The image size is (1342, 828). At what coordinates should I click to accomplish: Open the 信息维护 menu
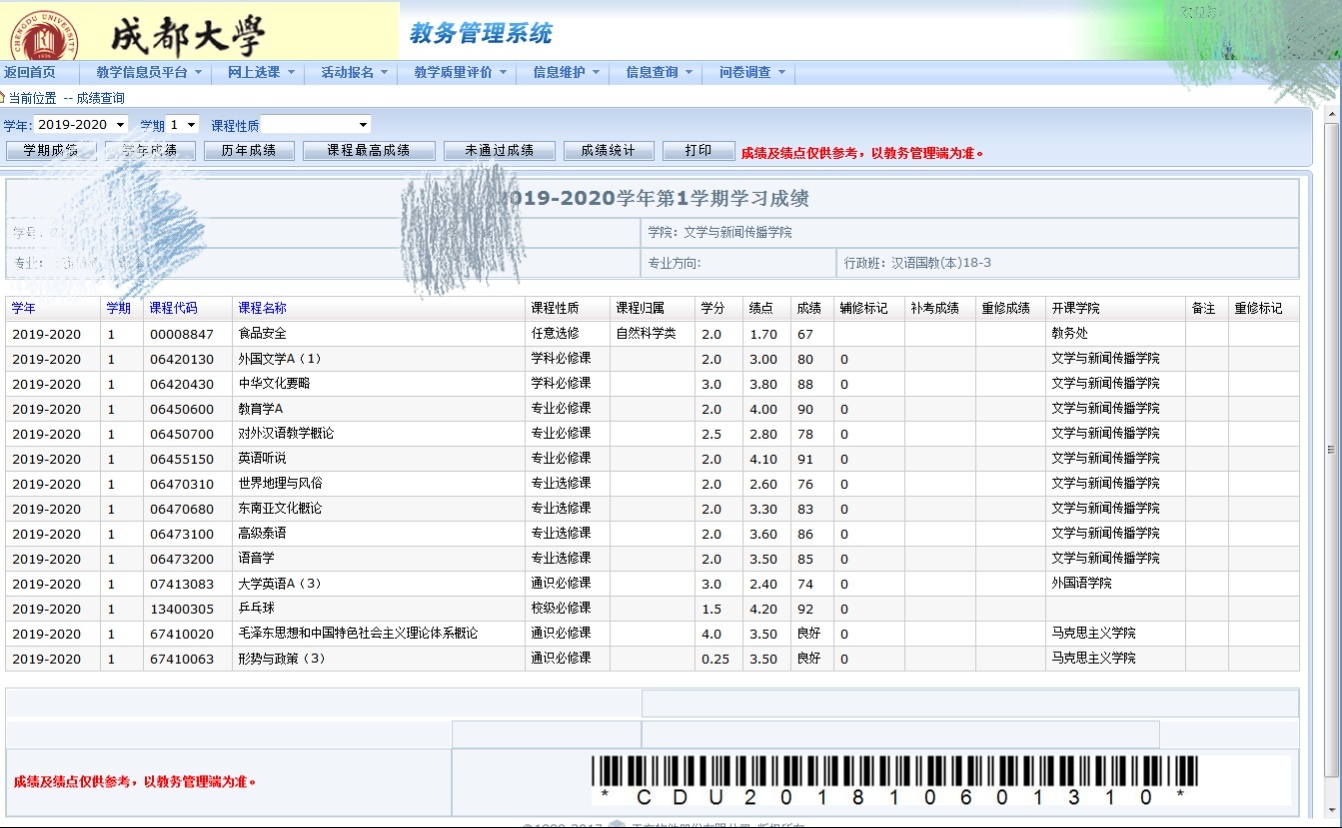pyautogui.click(x=566, y=72)
